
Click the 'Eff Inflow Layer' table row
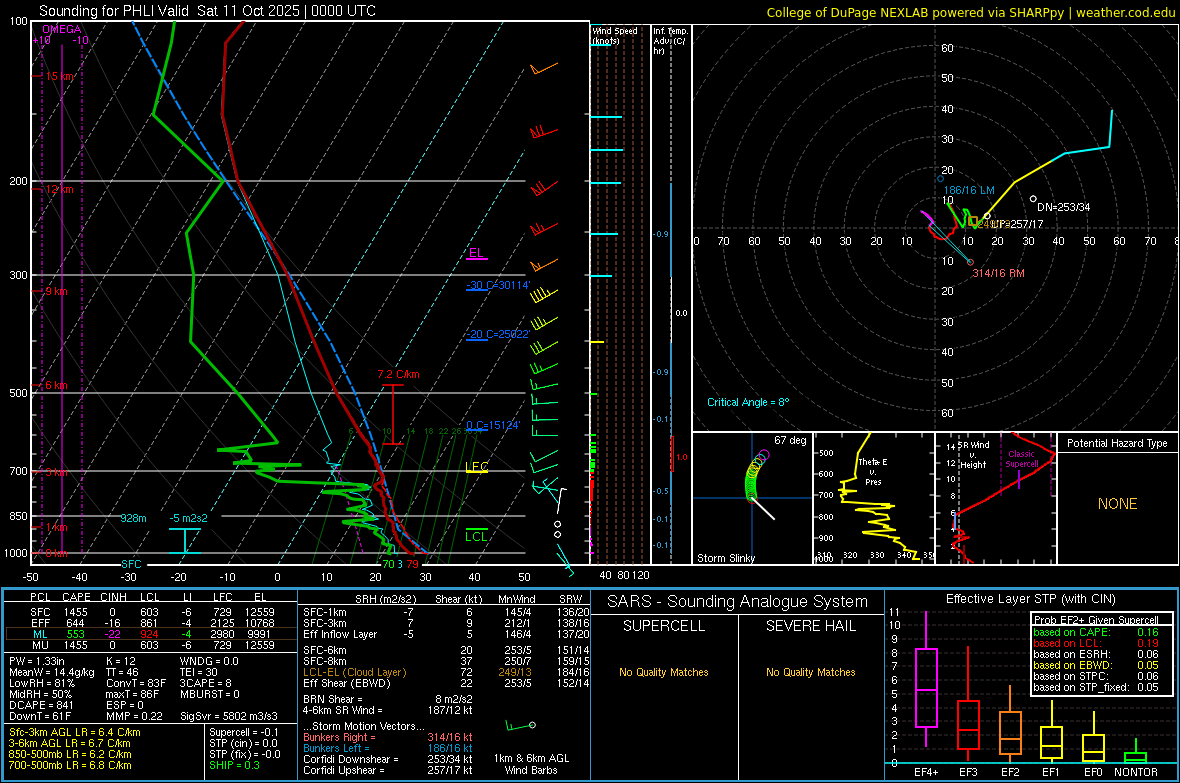pyautogui.click(x=446, y=634)
